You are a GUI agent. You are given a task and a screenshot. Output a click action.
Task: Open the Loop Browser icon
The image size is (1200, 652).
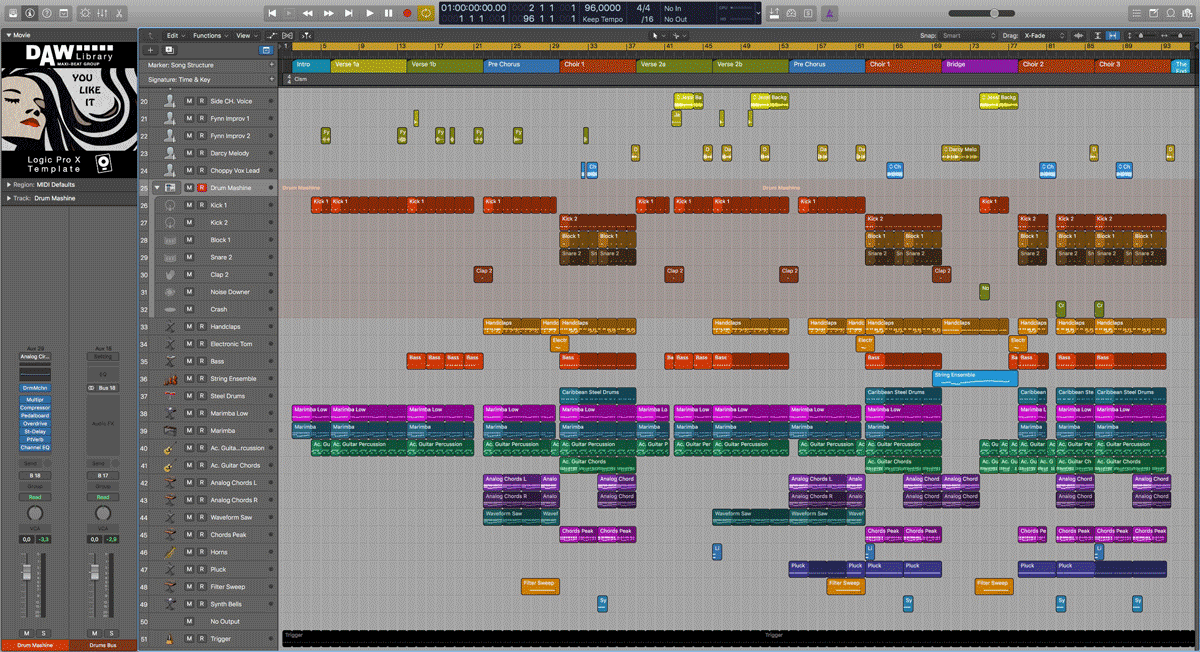tap(1170, 13)
